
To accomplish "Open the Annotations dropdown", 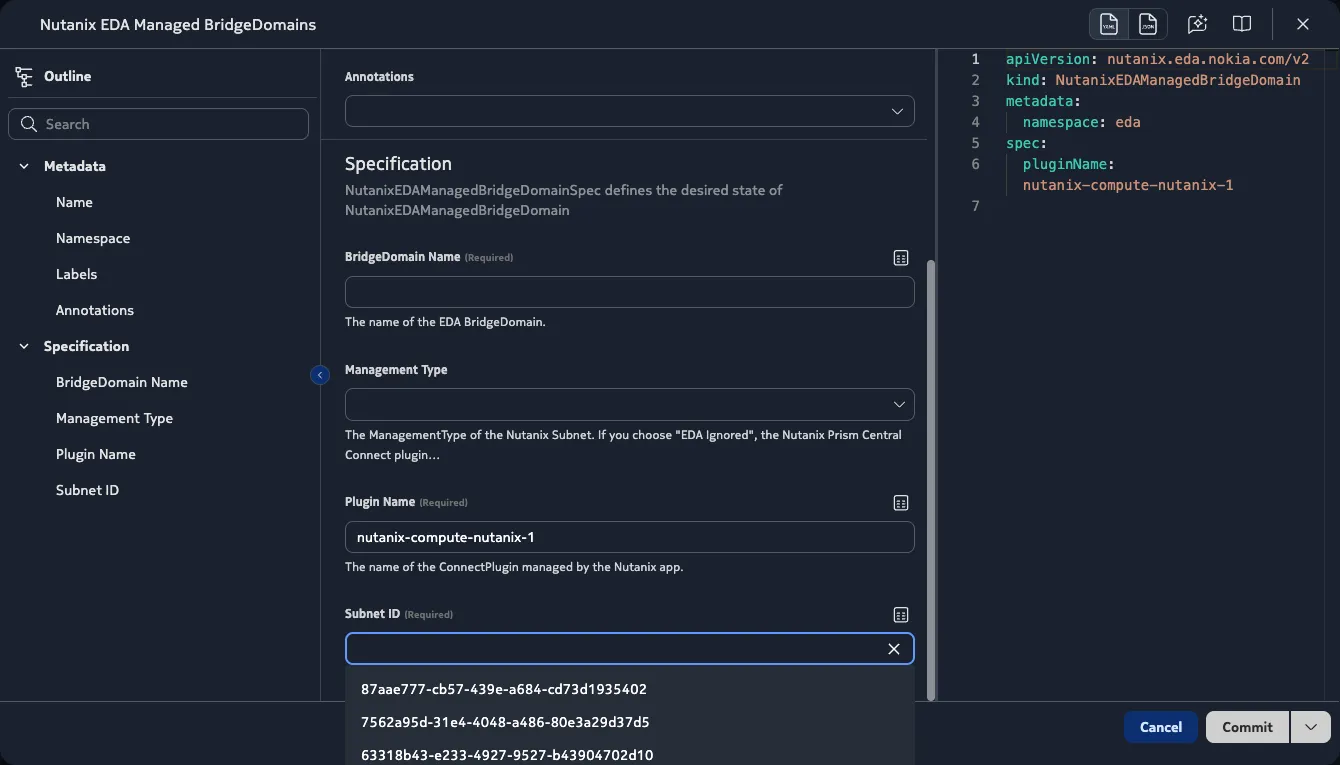I will point(630,111).
